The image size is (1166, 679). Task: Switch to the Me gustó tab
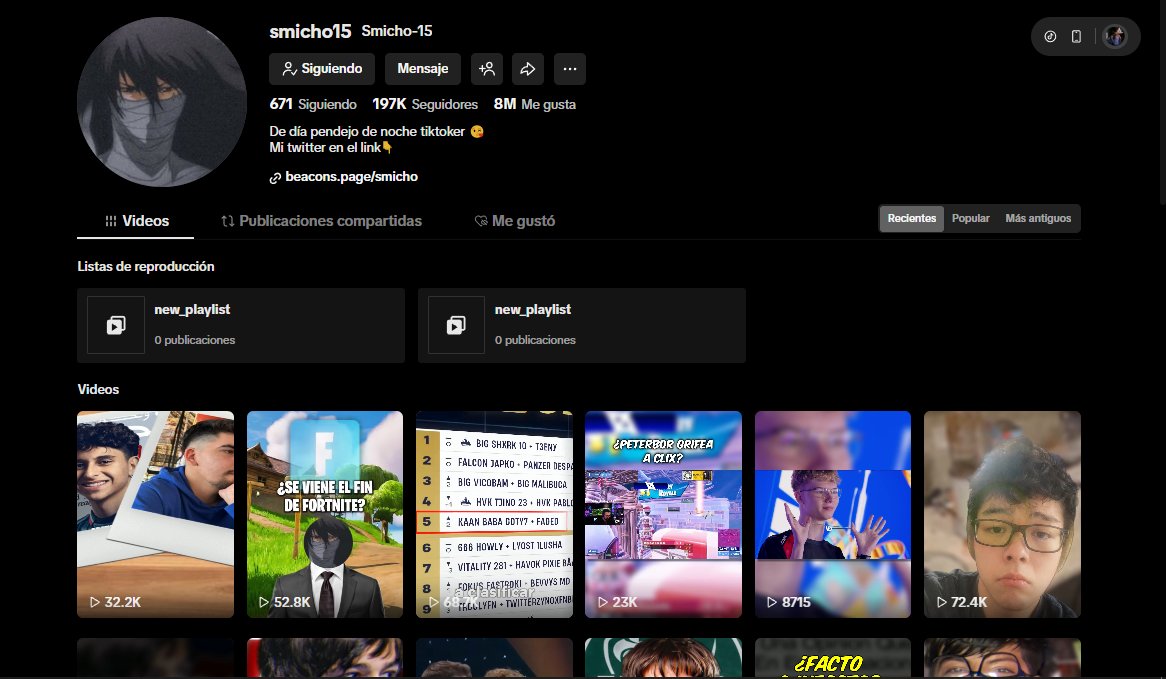(x=515, y=221)
